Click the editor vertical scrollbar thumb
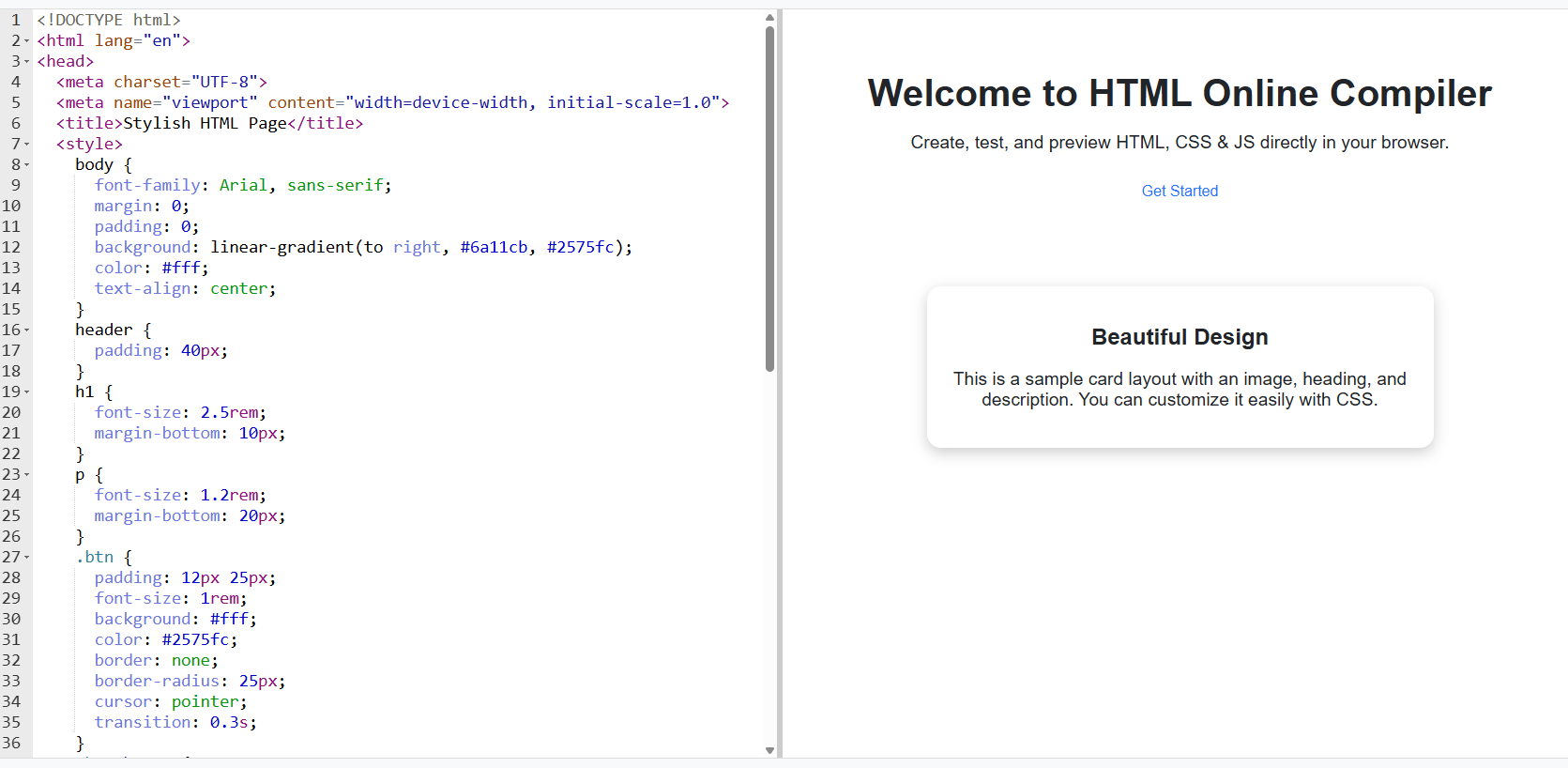The image size is (1568, 768). tap(769, 197)
